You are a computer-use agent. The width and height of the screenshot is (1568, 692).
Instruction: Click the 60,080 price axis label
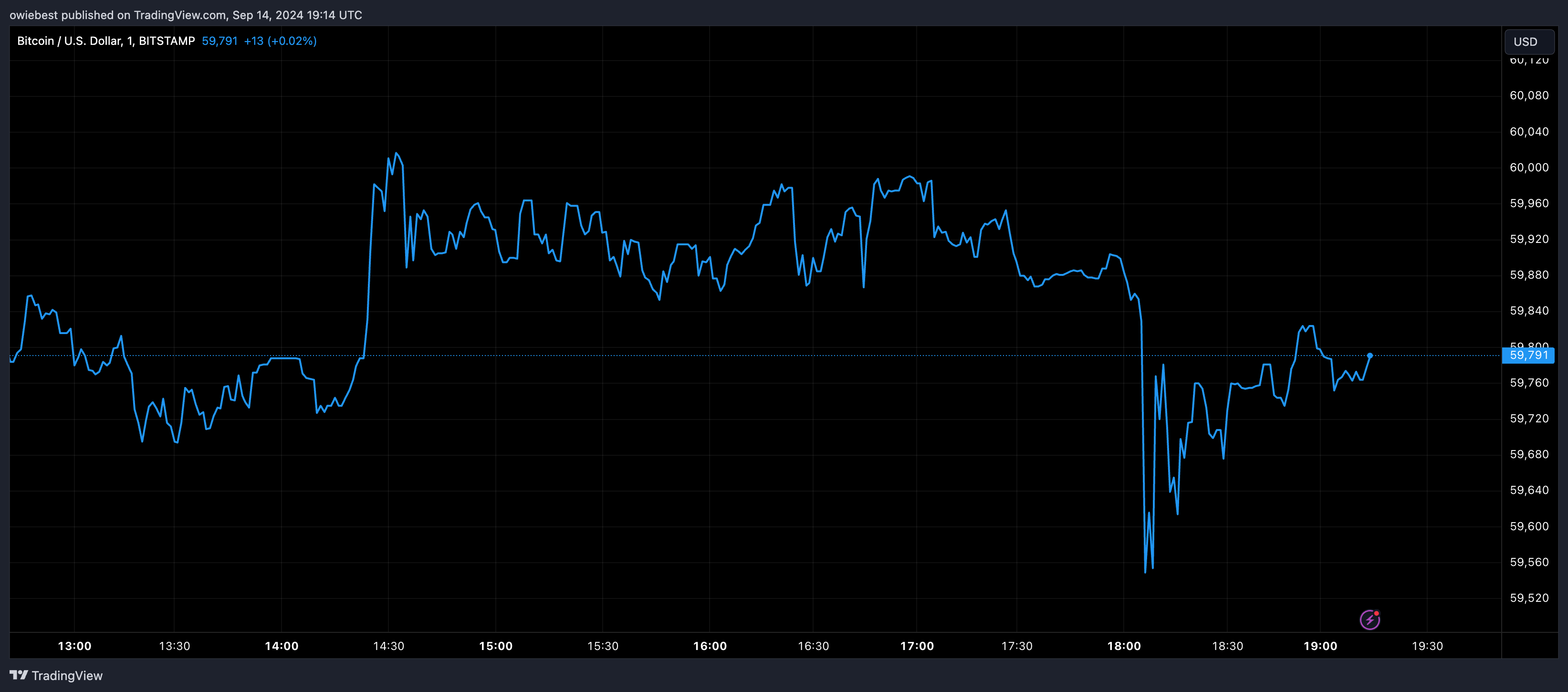pyautogui.click(x=1528, y=95)
